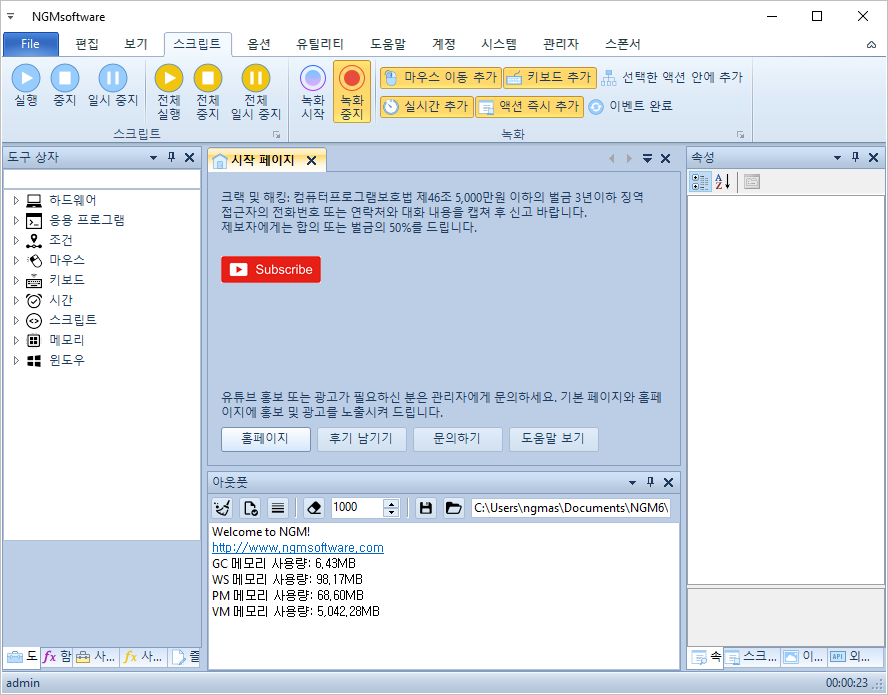
Task: Click 선택한 액션 안에 추가
Action: (672, 78)
